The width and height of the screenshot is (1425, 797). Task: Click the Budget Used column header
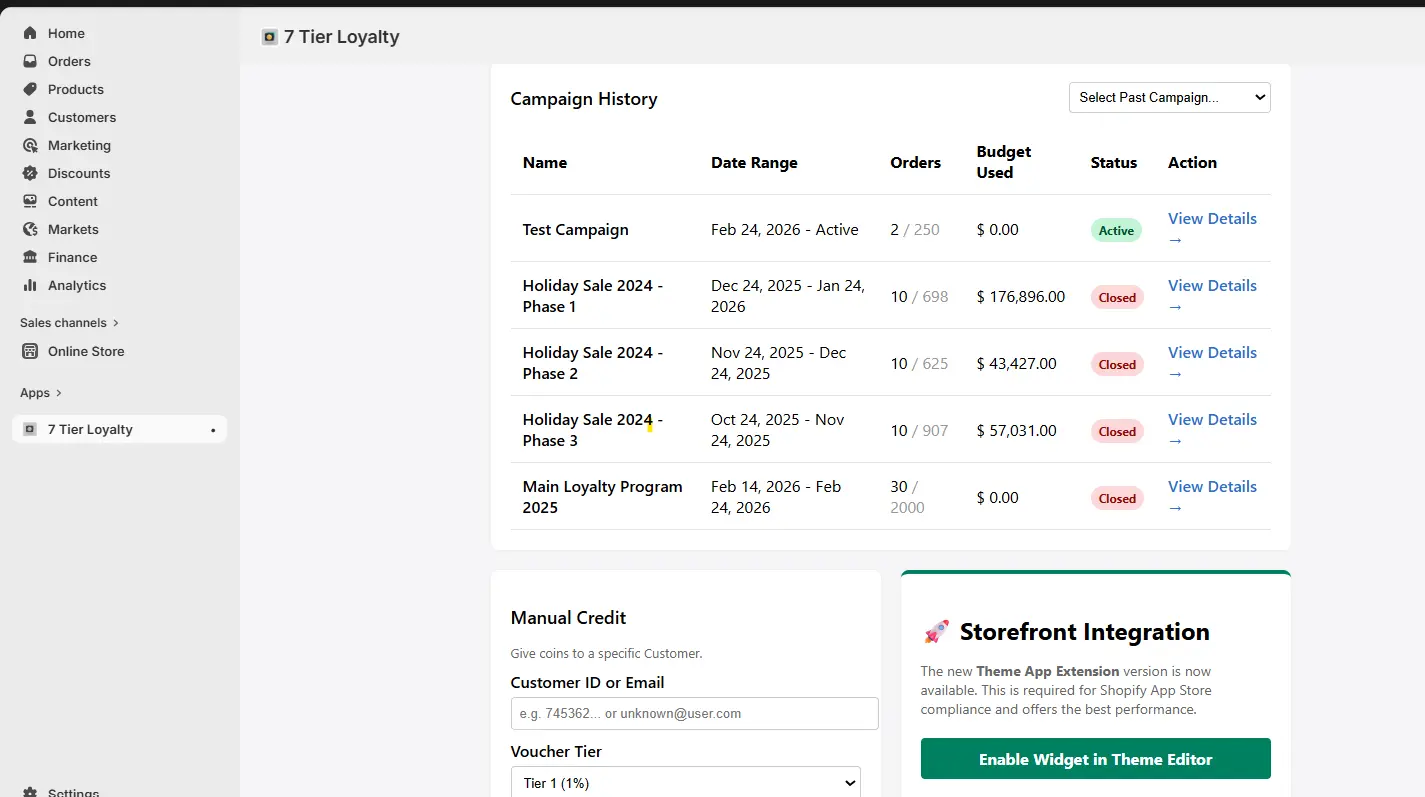click(1004, 162)
